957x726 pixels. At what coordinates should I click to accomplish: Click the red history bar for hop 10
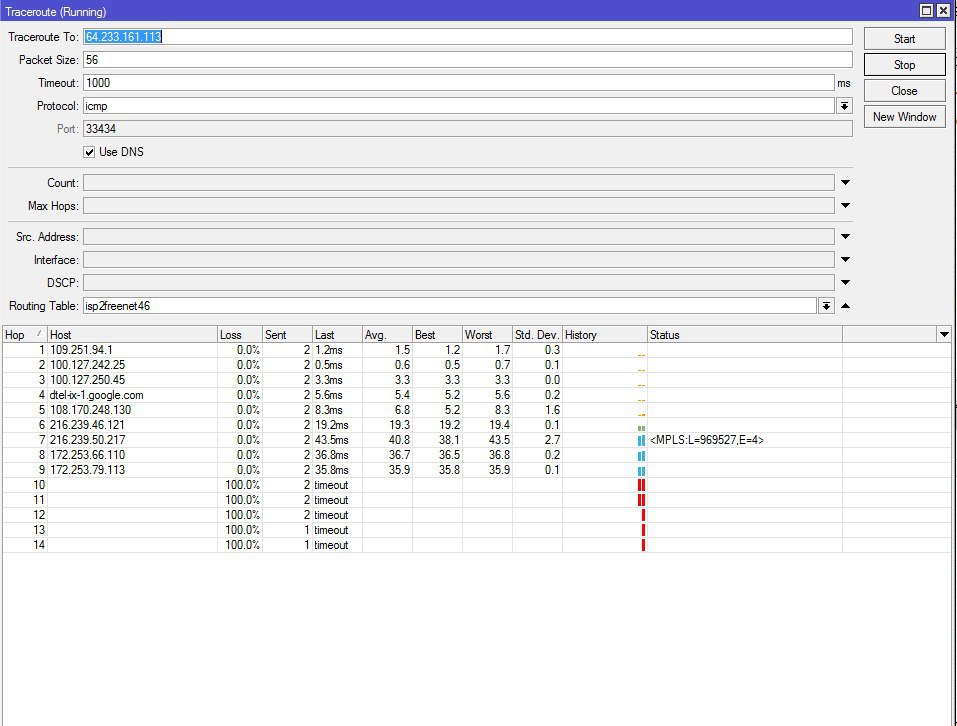click(641, 485)
